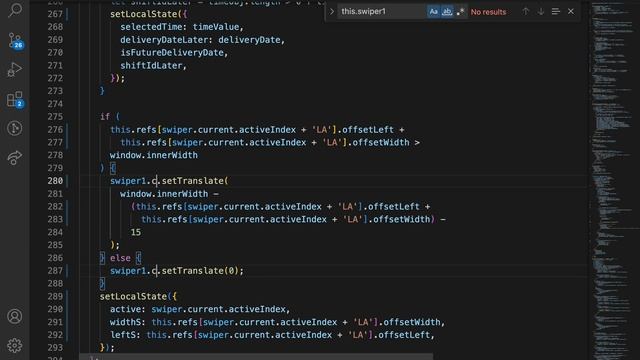Click 'No results' message in find widget
This screenshot has width=640, height=360.
tap(488, 12)
